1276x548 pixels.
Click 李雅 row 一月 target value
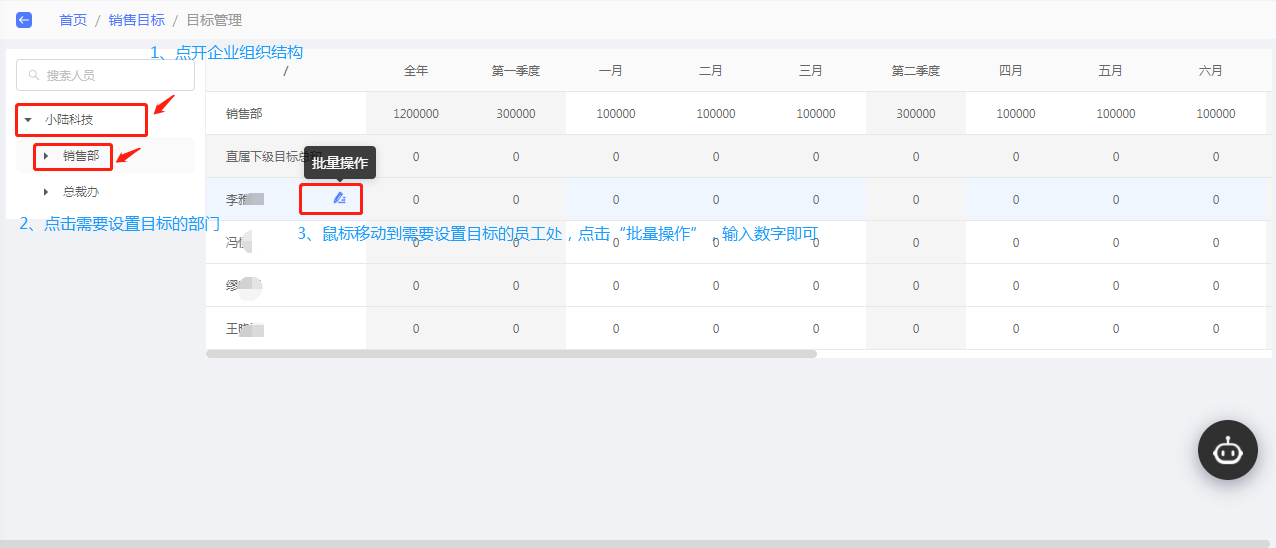616,200
